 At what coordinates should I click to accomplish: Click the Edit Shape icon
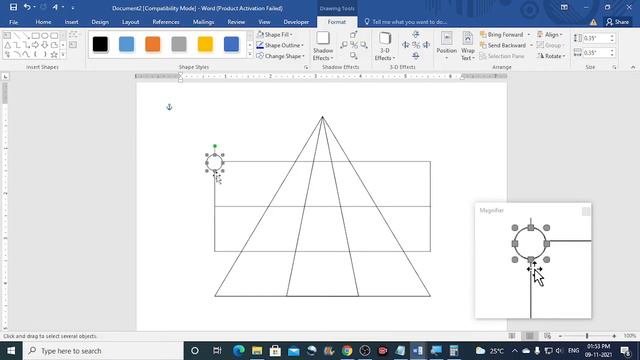73,35
